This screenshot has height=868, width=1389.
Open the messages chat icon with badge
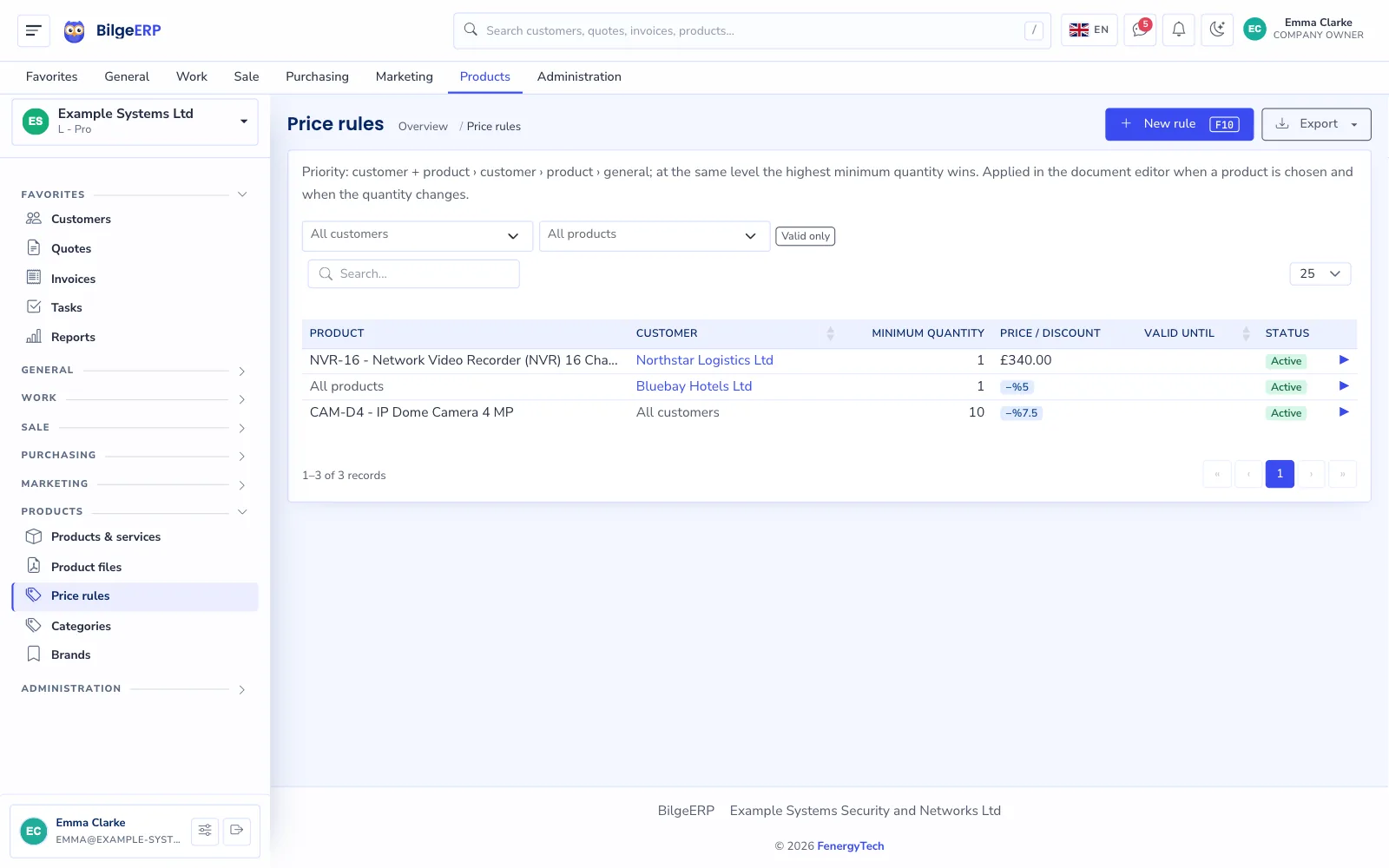click(x=1140, y=30)
